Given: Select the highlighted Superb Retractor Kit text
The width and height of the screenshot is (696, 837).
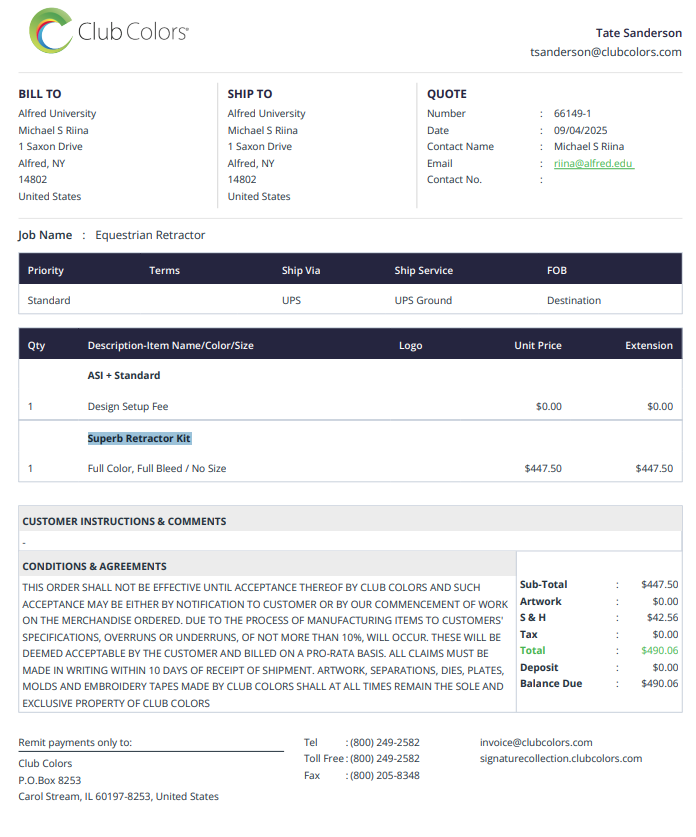Looking at the screenshot, I should click(x=139, y=438).
